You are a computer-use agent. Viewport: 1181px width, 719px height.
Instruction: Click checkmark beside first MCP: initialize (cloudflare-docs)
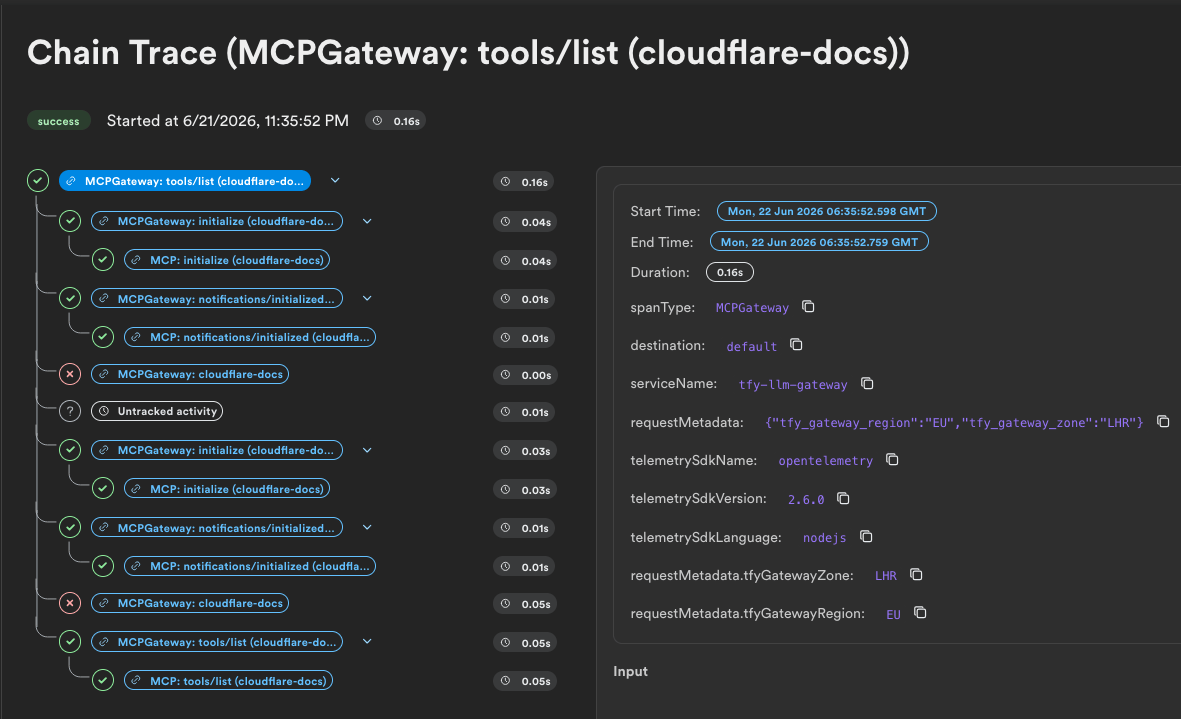tap(102, 260)
